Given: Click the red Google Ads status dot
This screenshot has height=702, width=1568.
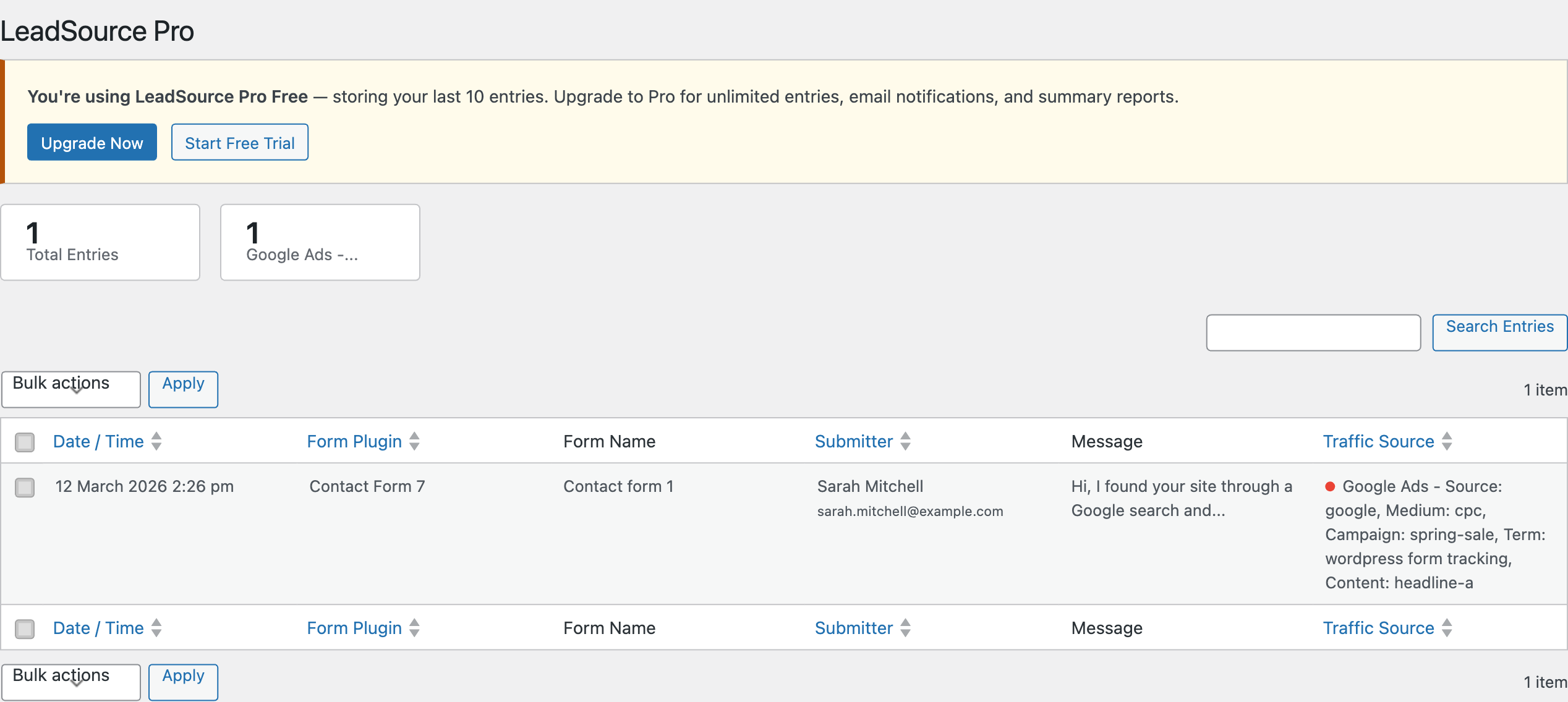Looking at the screenshot, I should 1329,486.
